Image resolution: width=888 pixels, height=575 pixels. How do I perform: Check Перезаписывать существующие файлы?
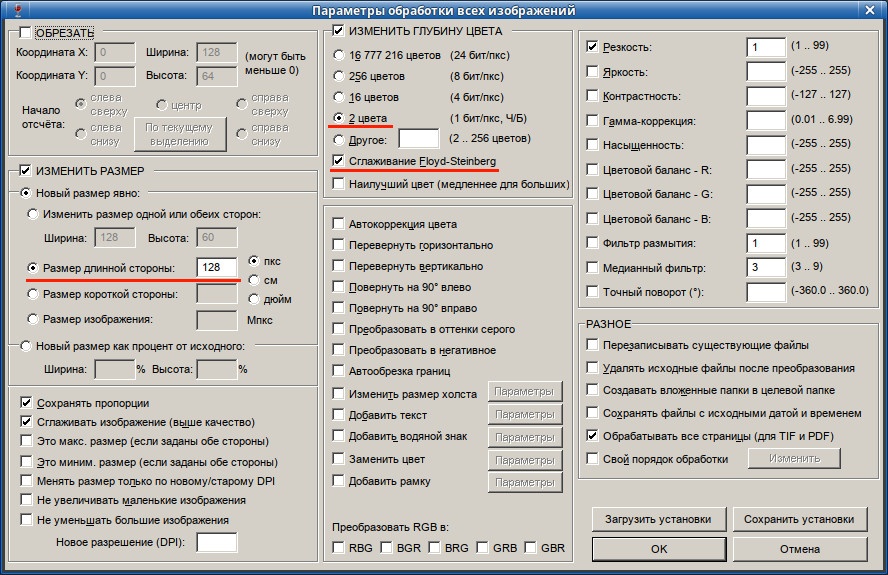pos(592,344)
